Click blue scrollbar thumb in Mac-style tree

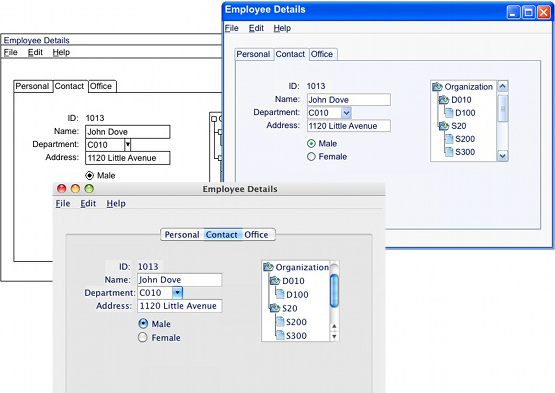(x=334, y=290)
